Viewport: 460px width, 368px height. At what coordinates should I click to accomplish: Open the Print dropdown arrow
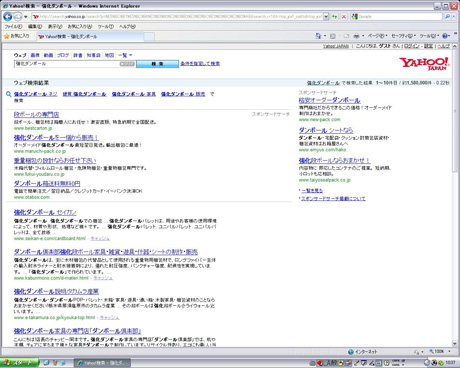point(363,36)
